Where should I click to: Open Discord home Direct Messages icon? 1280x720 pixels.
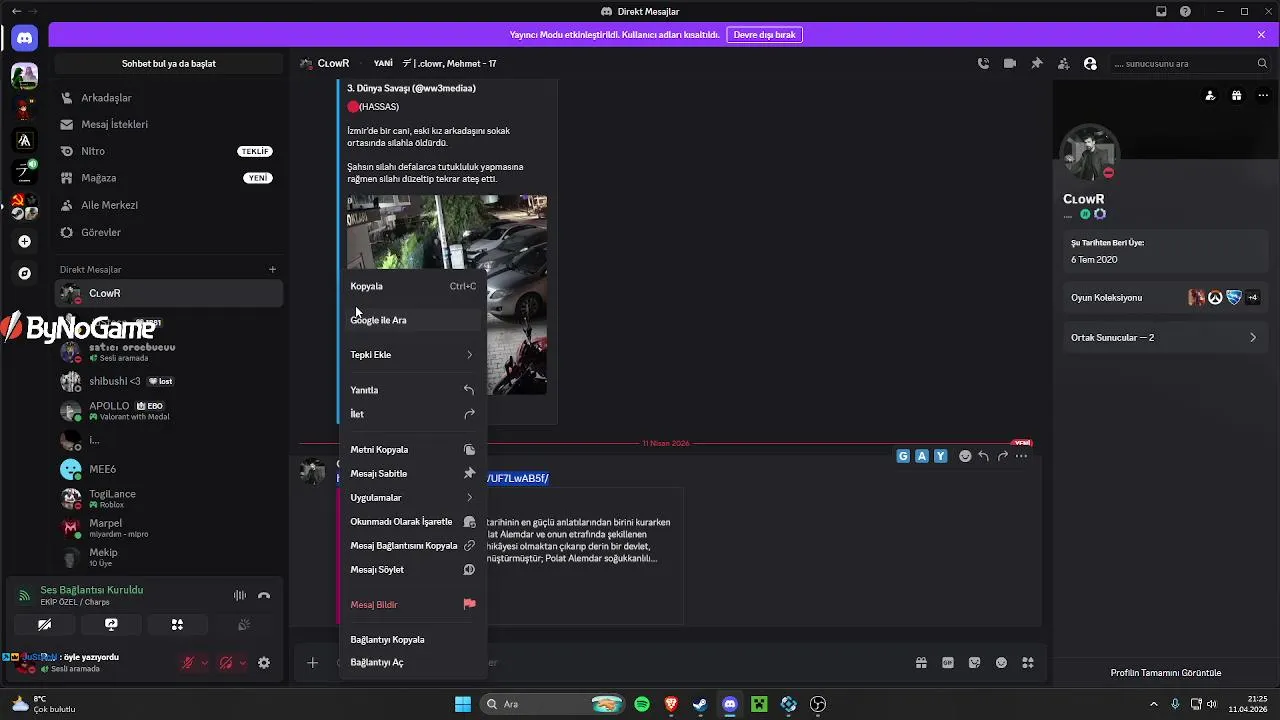click(24, 38)
